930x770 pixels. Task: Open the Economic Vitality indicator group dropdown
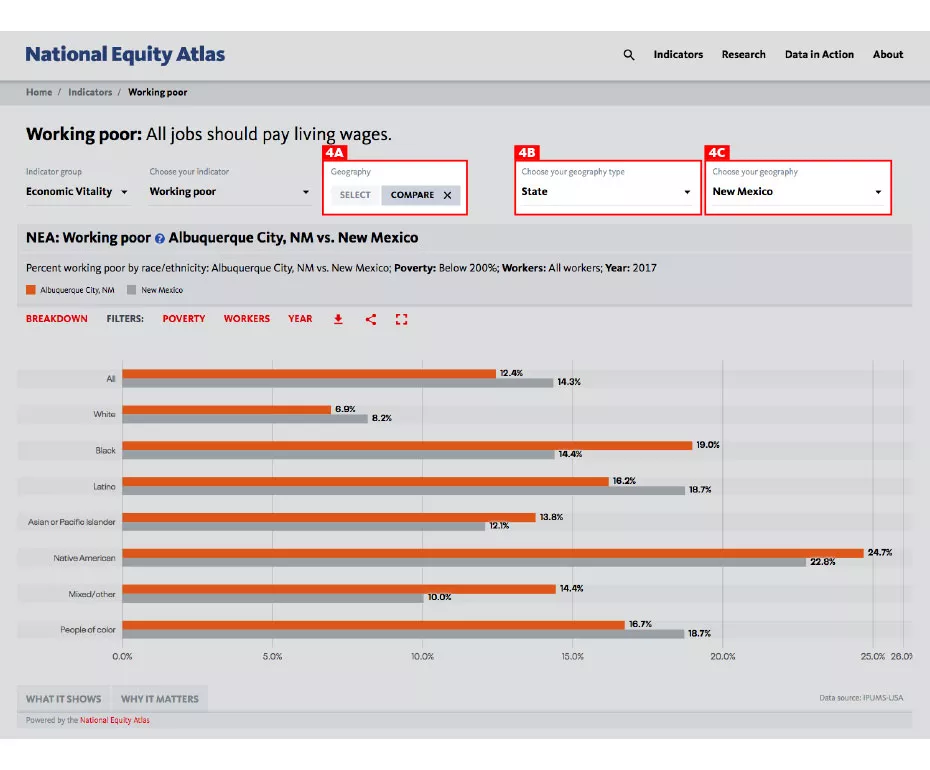77,191
